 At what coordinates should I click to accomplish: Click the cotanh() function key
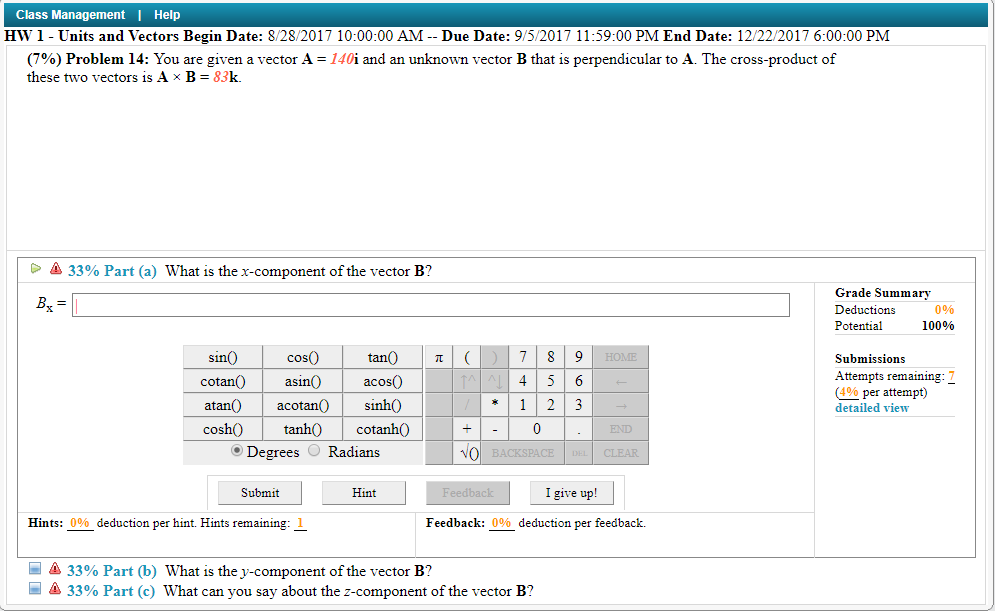click(x=383, y=428)
